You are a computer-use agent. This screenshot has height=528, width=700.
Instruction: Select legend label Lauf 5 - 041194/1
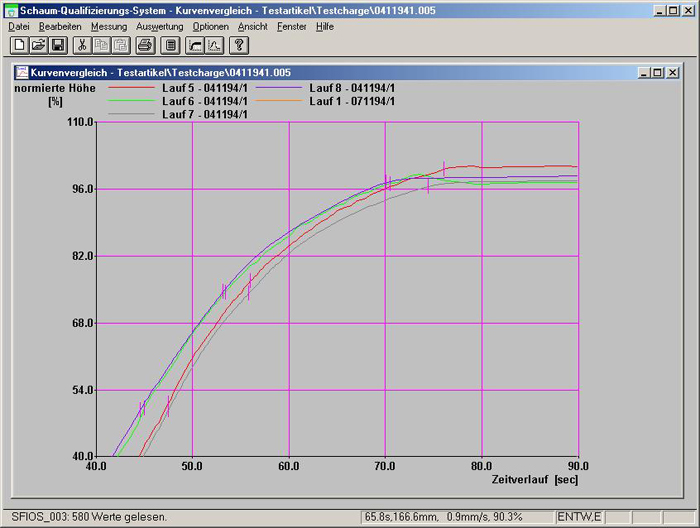(205, 88)
